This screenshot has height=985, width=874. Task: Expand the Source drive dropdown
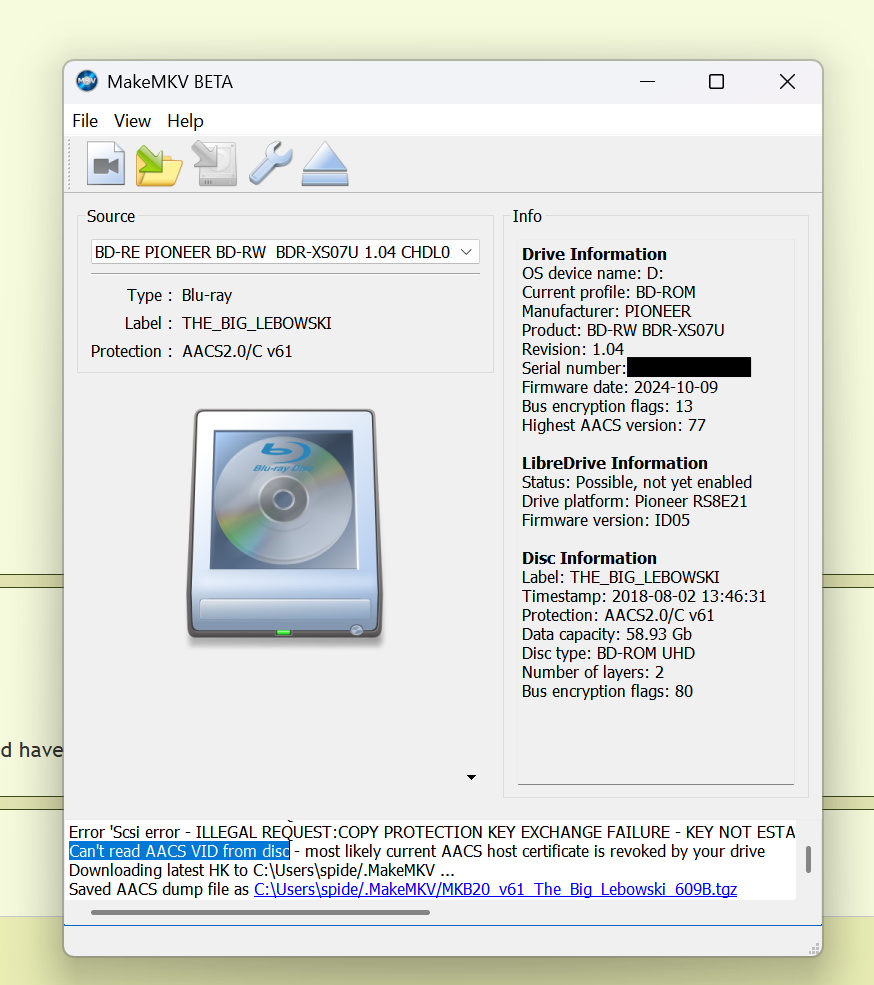pos(285,252)
